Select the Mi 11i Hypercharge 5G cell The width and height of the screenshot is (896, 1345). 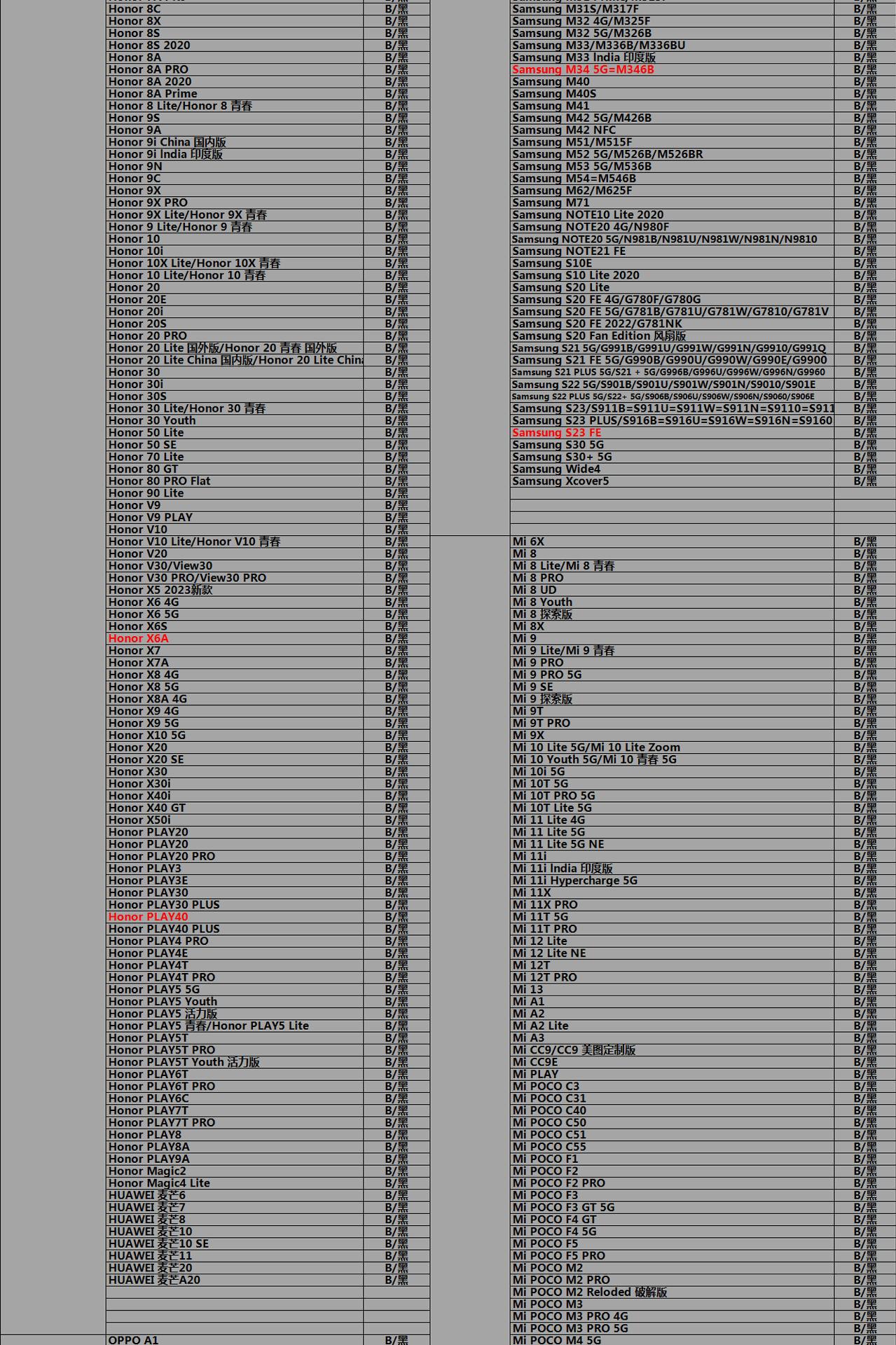tap(574, 881)
